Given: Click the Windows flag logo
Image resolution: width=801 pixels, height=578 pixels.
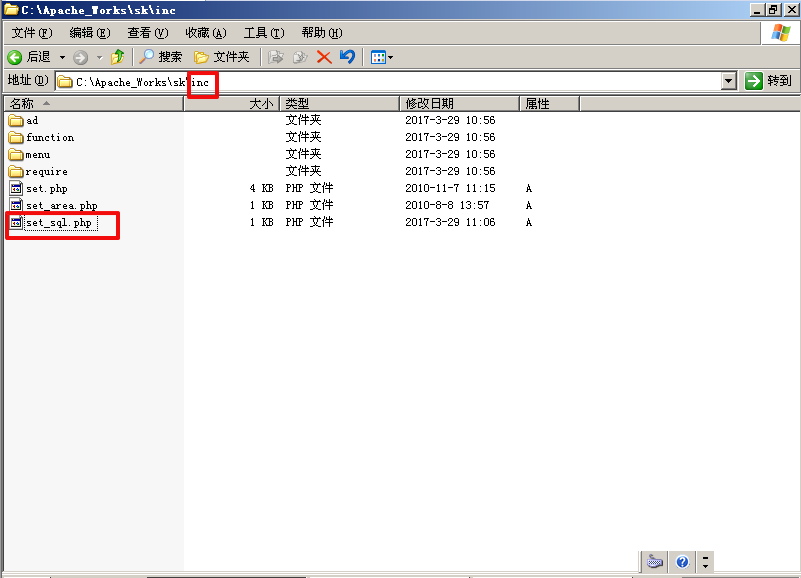Looking at the screenshot, I should [x=781, y=34].
